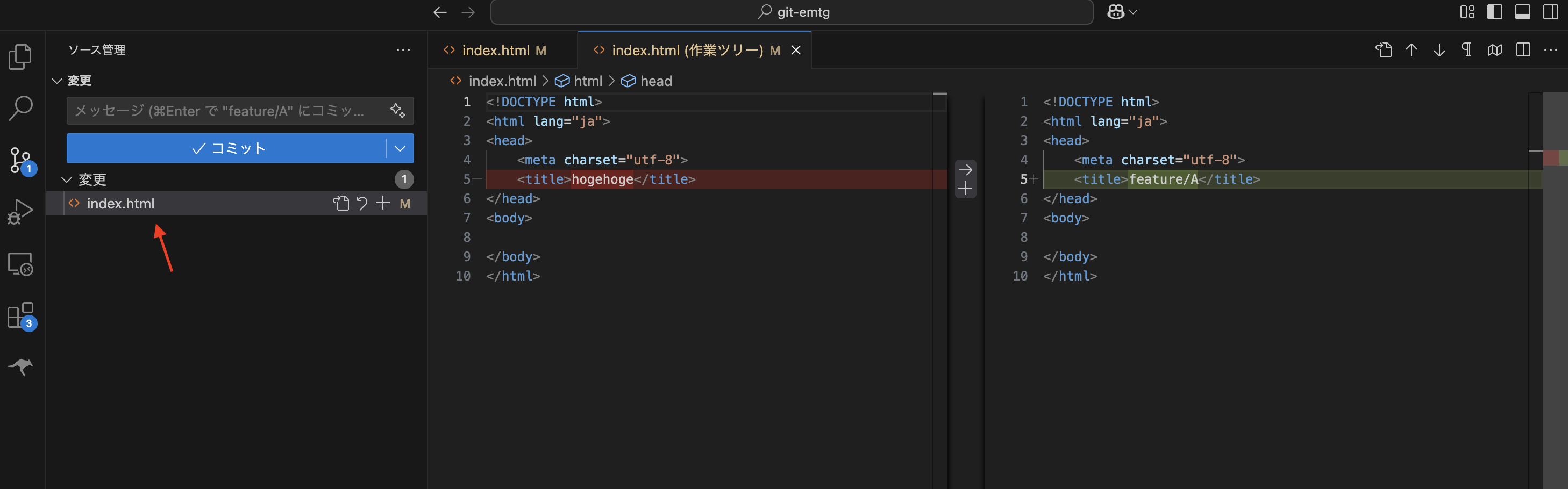1568x489 pixels.
Task: Stage changes for index.html with plus
Action: pyautogui.click(x=383, y=203)
